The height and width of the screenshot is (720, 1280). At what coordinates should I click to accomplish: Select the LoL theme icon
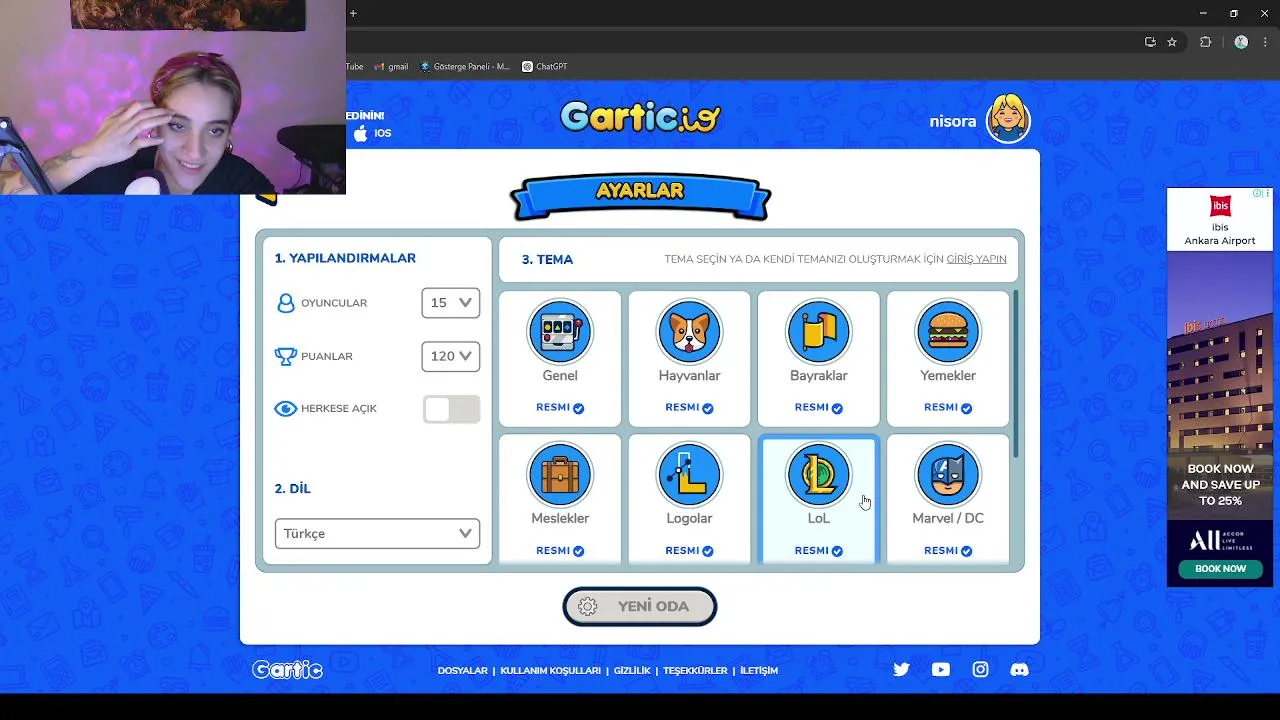(819, 475)
